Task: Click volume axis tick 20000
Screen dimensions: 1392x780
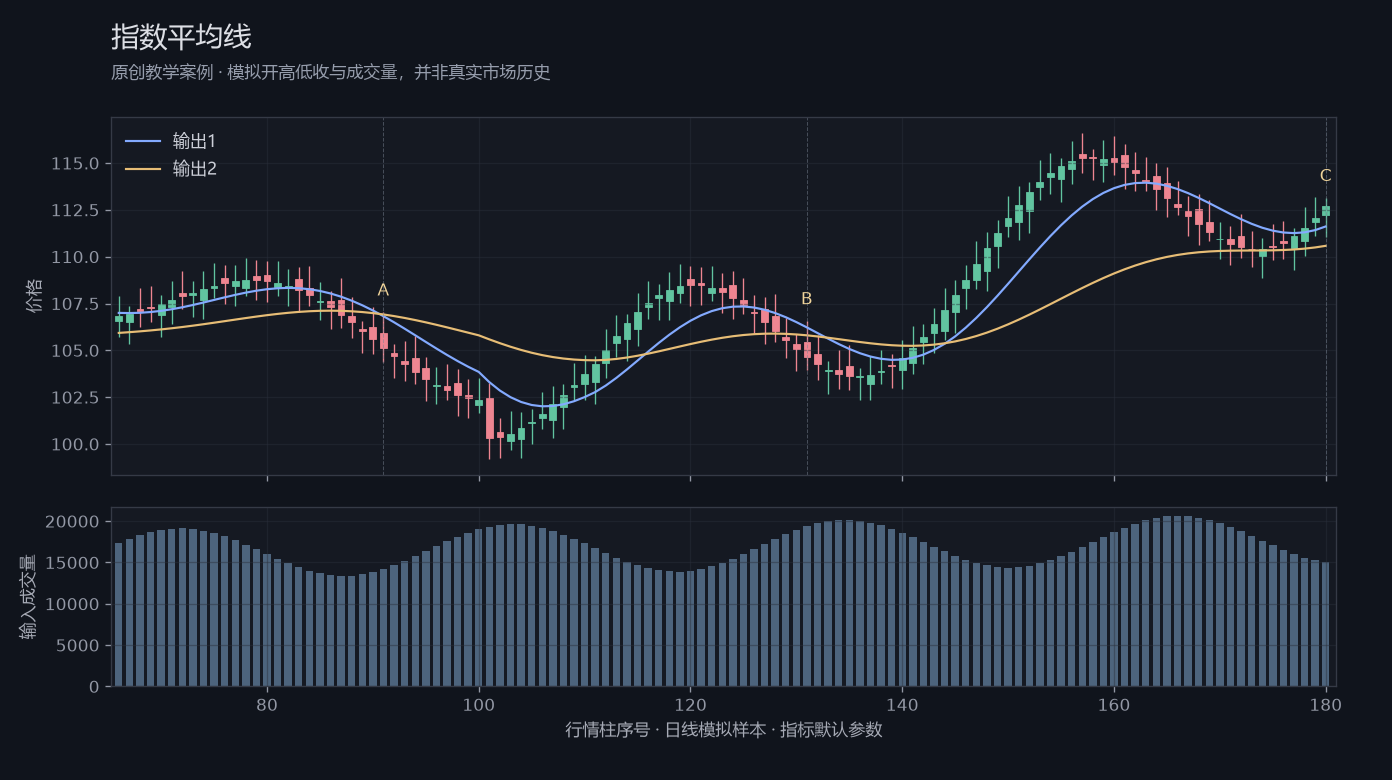Action: click(73, 522)
